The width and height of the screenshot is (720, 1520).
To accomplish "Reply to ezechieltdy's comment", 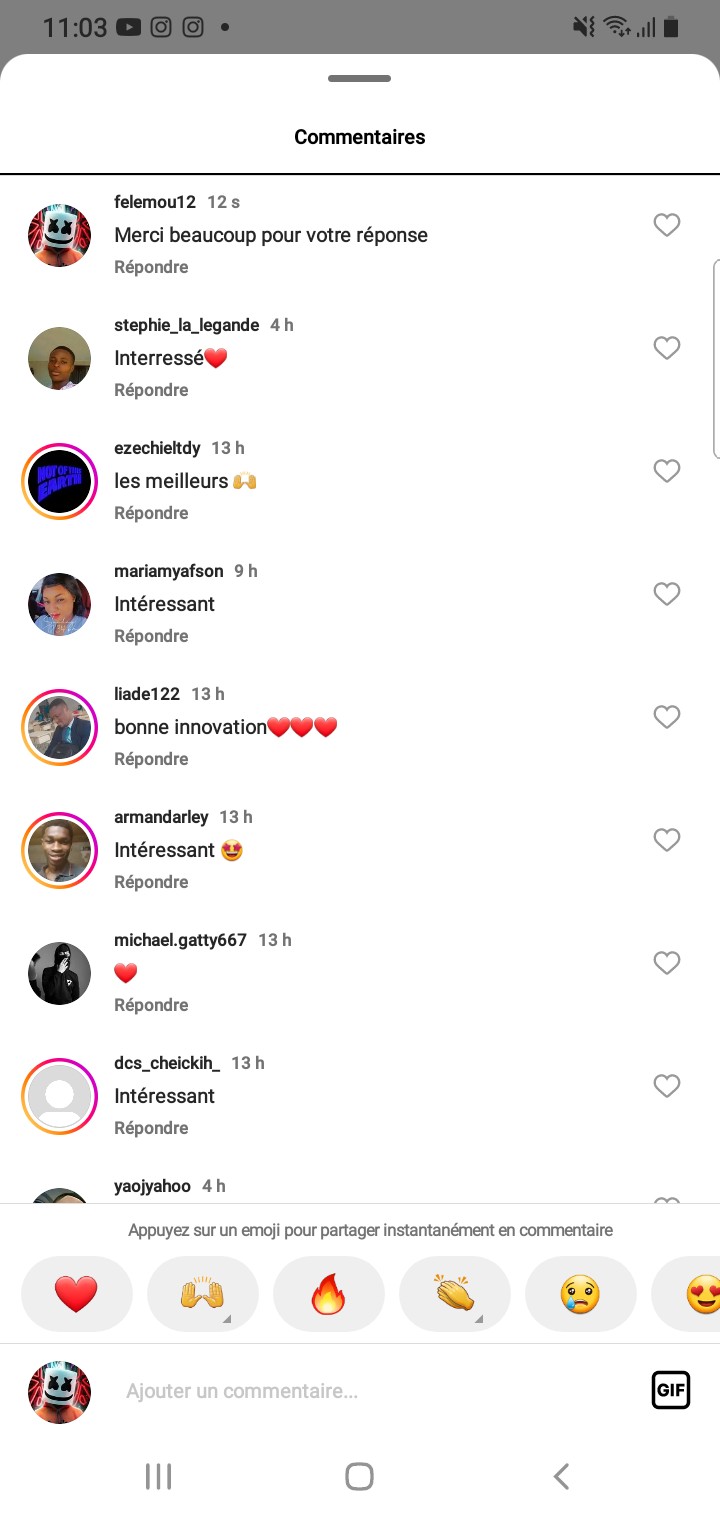I will pos(151,513).
